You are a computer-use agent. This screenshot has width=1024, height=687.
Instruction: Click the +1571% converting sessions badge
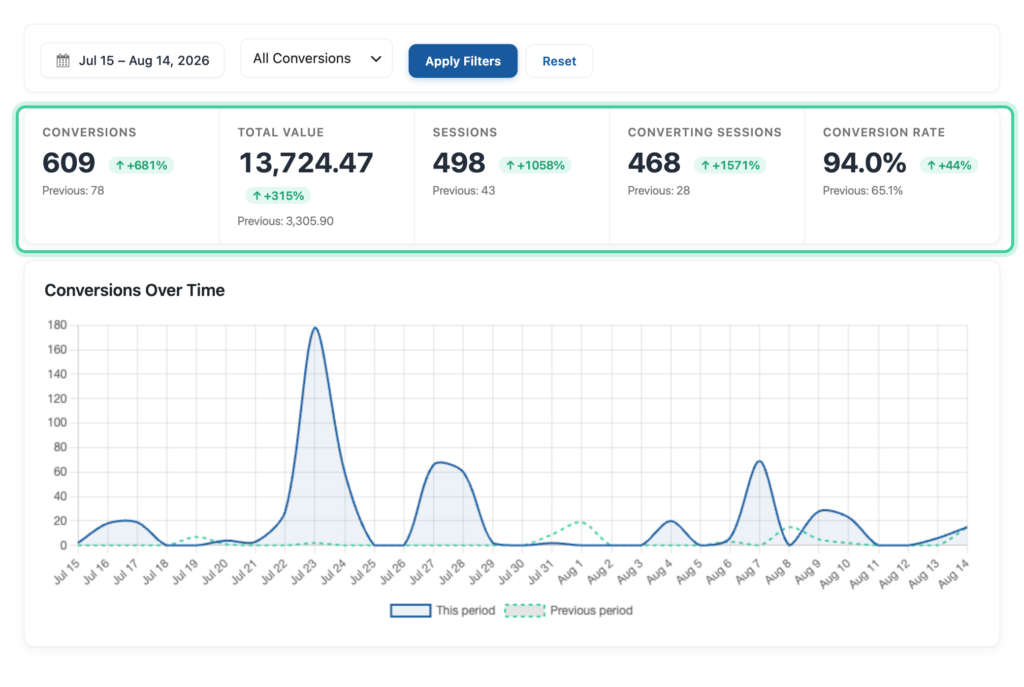(x=730, y=165)
